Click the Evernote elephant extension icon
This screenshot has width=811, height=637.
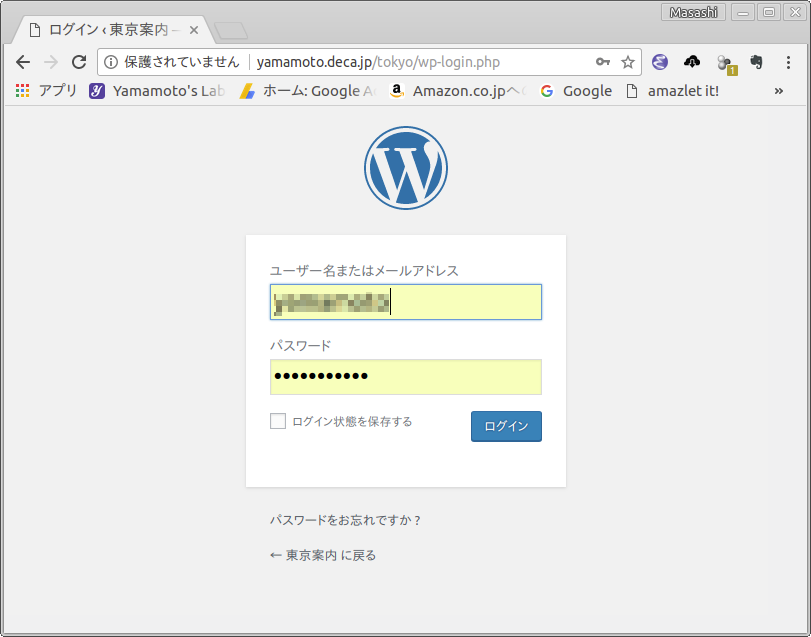(x=756, y=63)
